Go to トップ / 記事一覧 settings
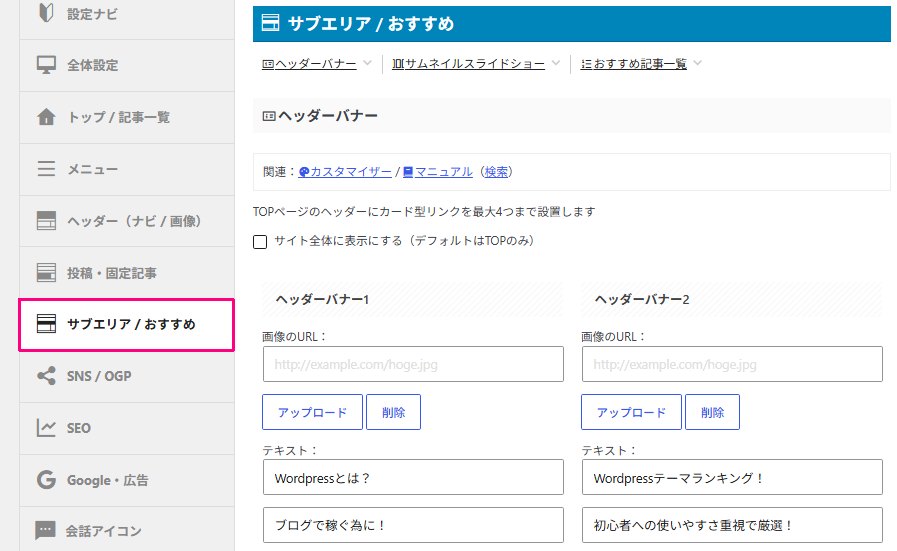The width and height of the screenshot is (897, 551). [x=127, y=117]
